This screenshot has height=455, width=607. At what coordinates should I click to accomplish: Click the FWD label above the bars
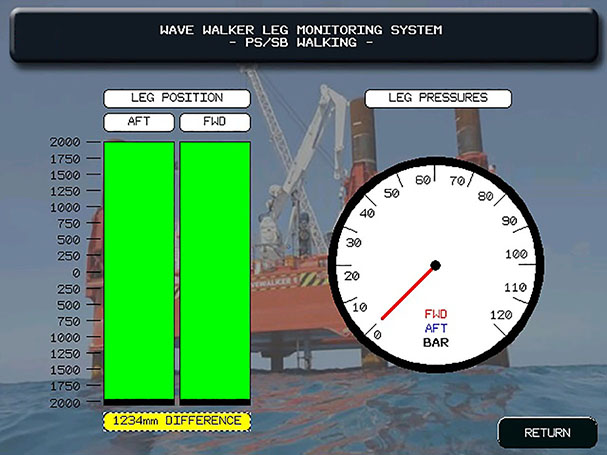point(214,122)
